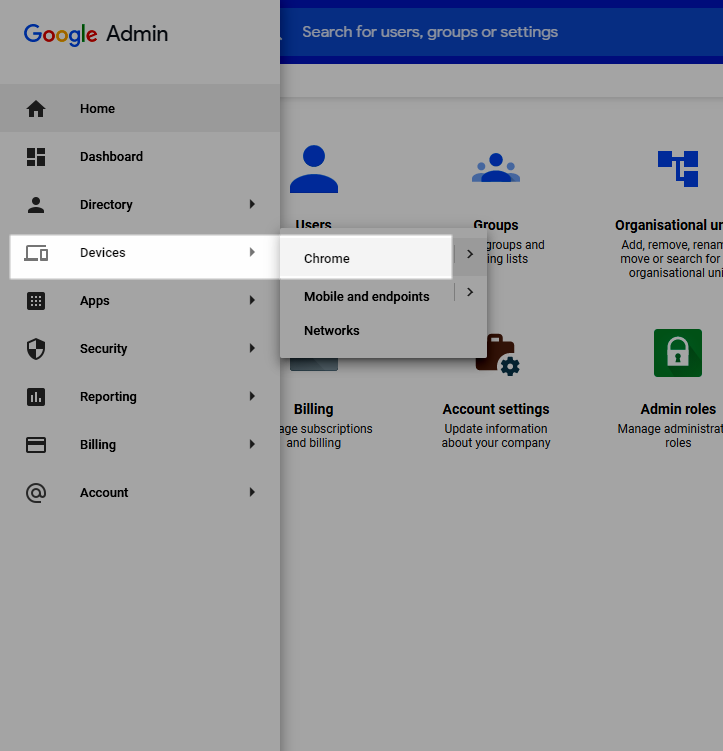Choose Chrome in the Devices flyout
Viewport: 723px width, 751px height.
pos(327,259)
